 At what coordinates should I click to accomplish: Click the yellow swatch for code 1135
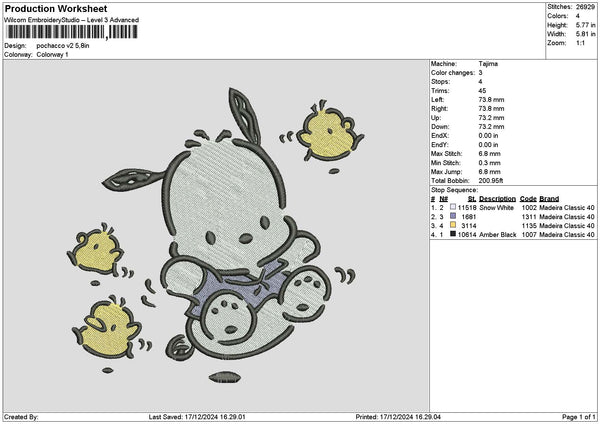(x=453, y=225)
